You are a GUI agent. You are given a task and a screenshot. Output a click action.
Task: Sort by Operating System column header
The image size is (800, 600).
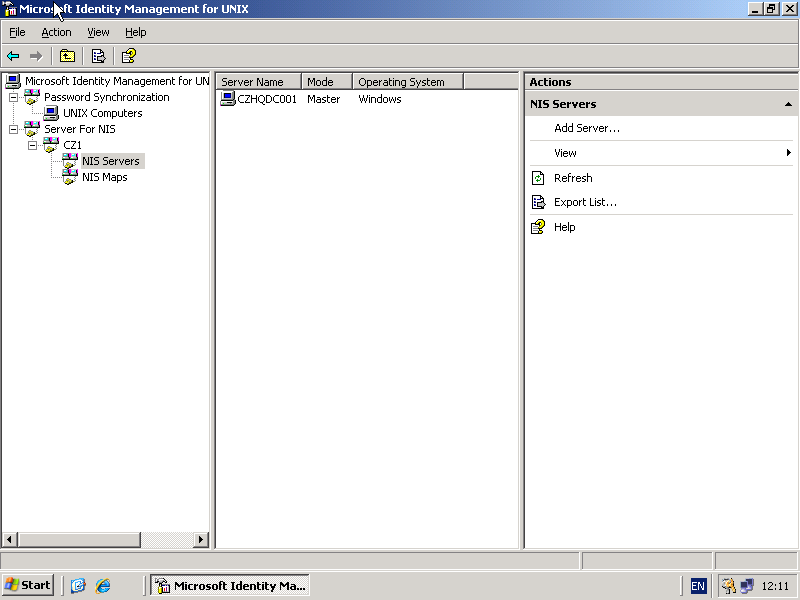pos(408,82)
